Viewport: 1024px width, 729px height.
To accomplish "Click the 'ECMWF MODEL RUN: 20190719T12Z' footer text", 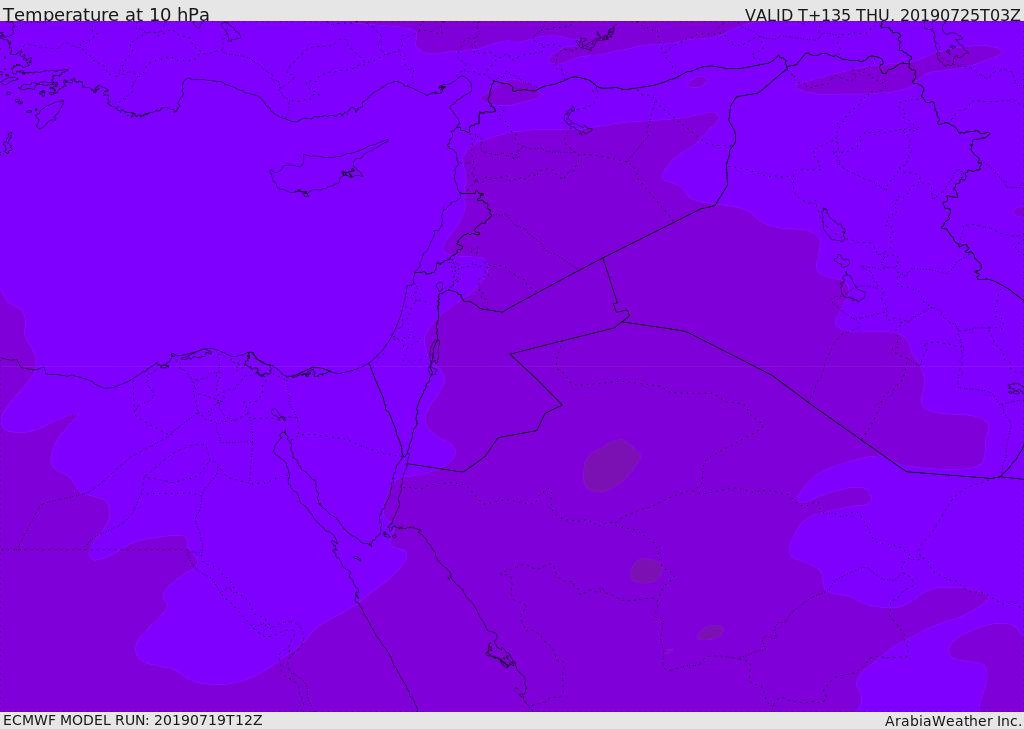I will pyautogui.click(x=133, y=720).
